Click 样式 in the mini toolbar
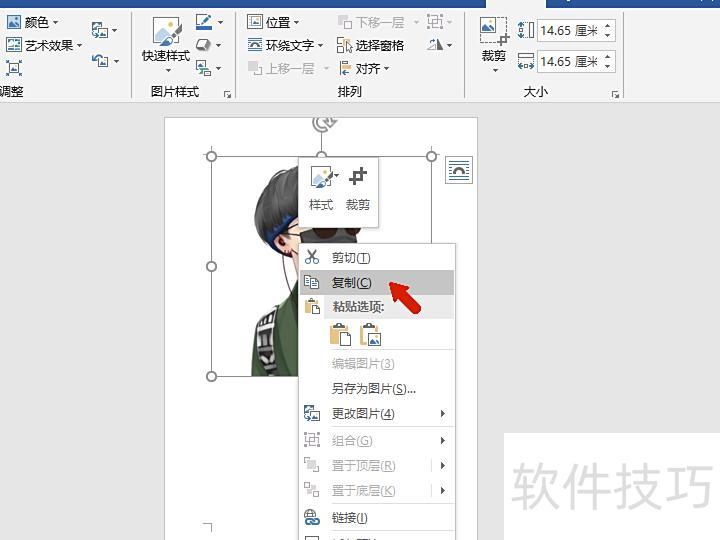 (x=321, y=189)
